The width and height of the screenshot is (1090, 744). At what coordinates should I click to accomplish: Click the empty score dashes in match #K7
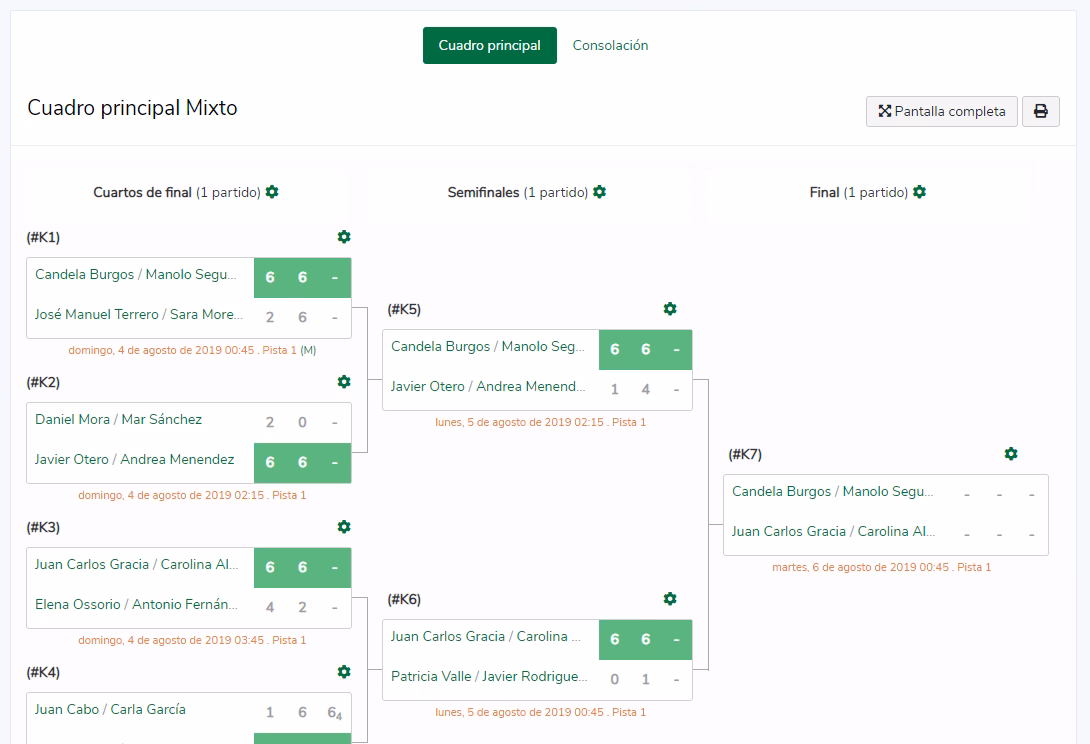[998, 494]
